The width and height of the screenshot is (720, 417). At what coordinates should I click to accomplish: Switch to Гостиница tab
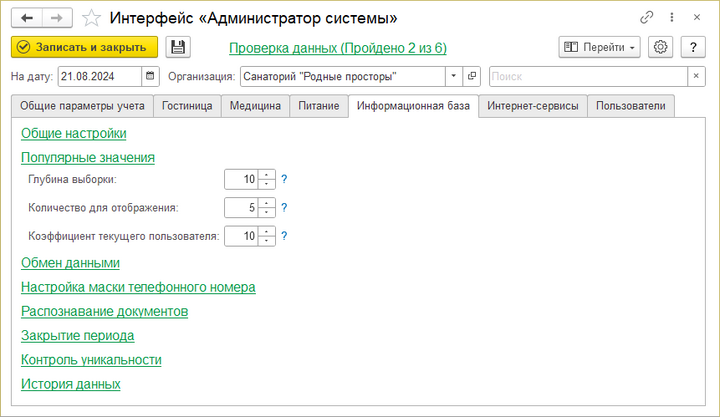(x=187, y=106)
